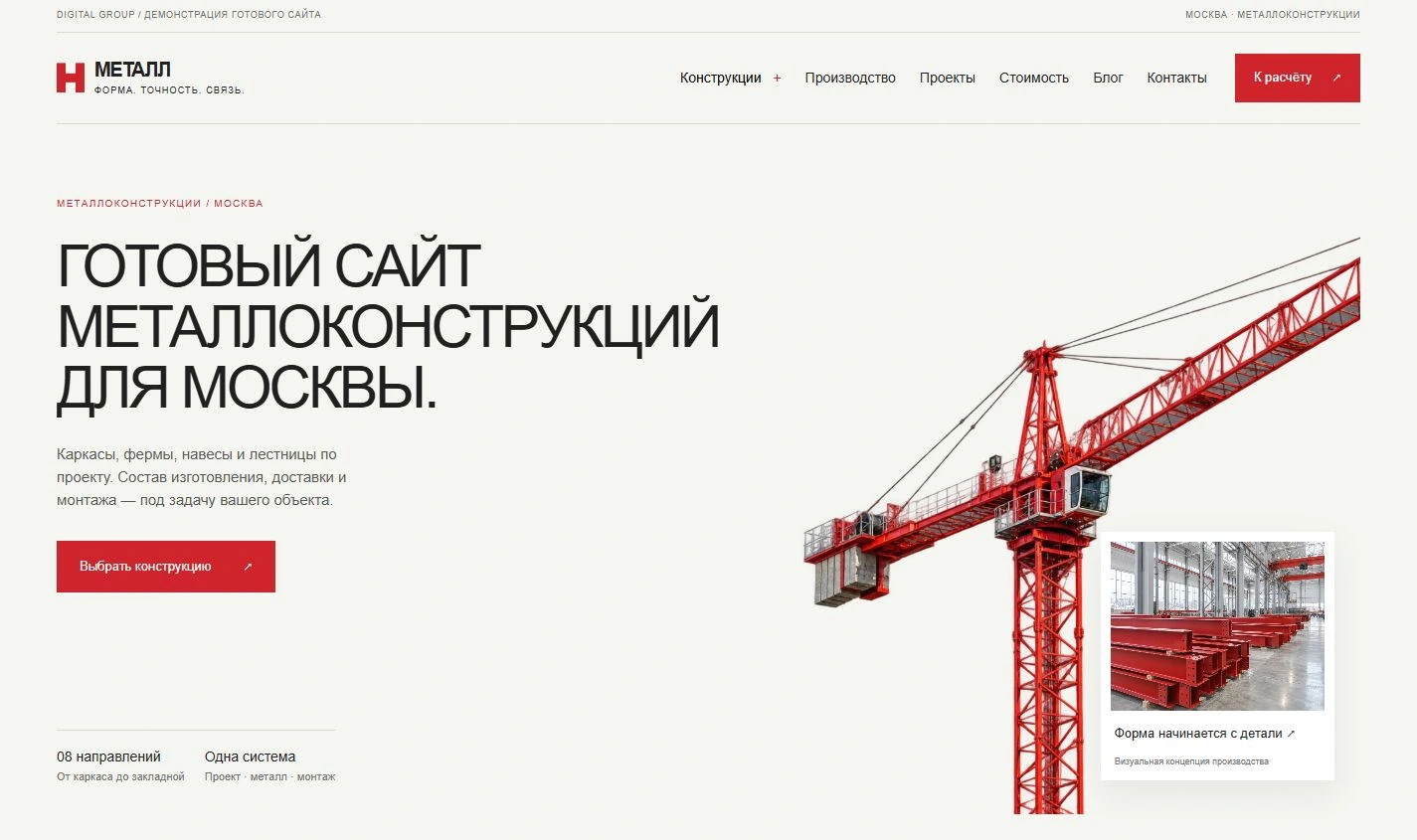Click the Выбрать конструкцию button
This screenshot has width=1417, height=840.
pos(166,567)
